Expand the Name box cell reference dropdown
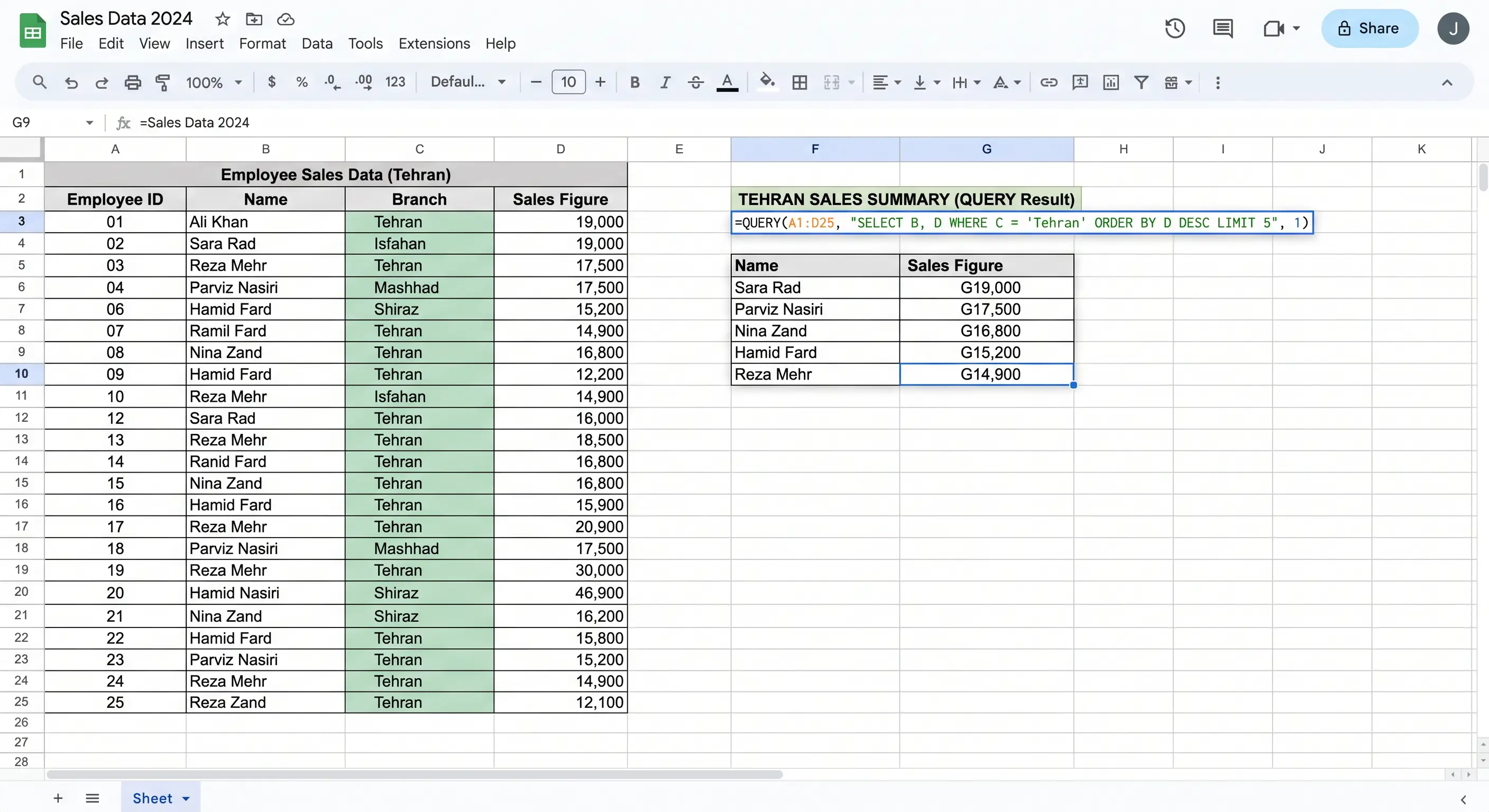Image resolution: width=1489 pixels, height=812 pixels. [89, 123]
